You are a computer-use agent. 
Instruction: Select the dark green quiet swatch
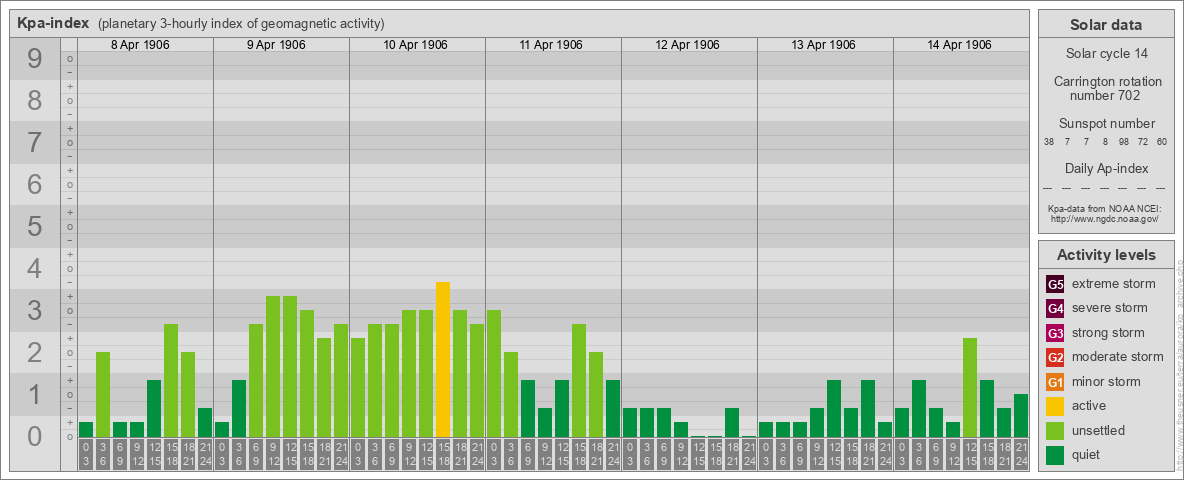[1055, 454]
